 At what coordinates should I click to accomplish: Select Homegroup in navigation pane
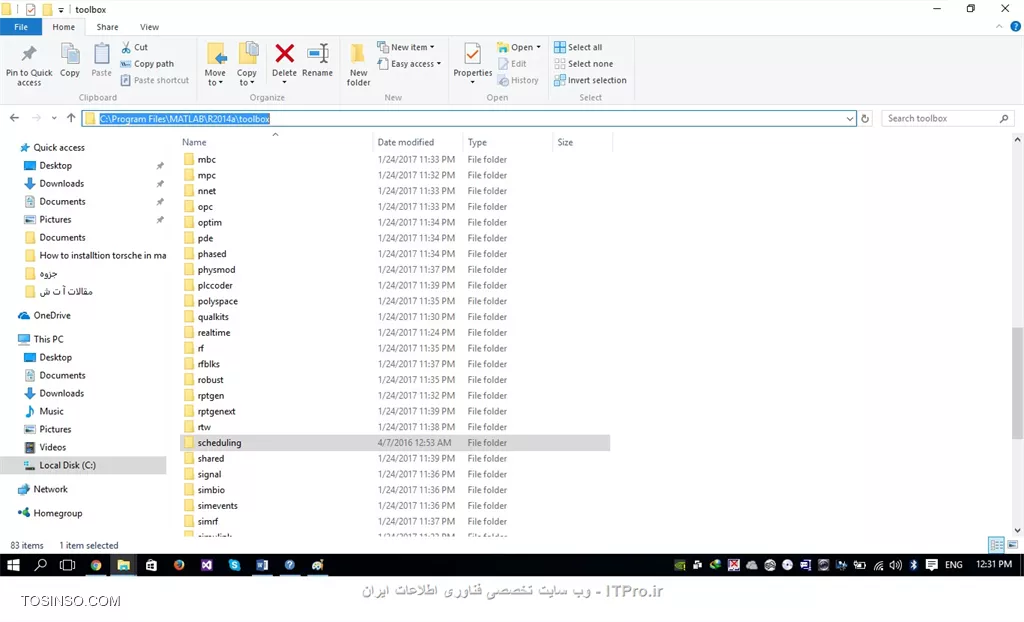pyautogui.click(x=50, y=513)
